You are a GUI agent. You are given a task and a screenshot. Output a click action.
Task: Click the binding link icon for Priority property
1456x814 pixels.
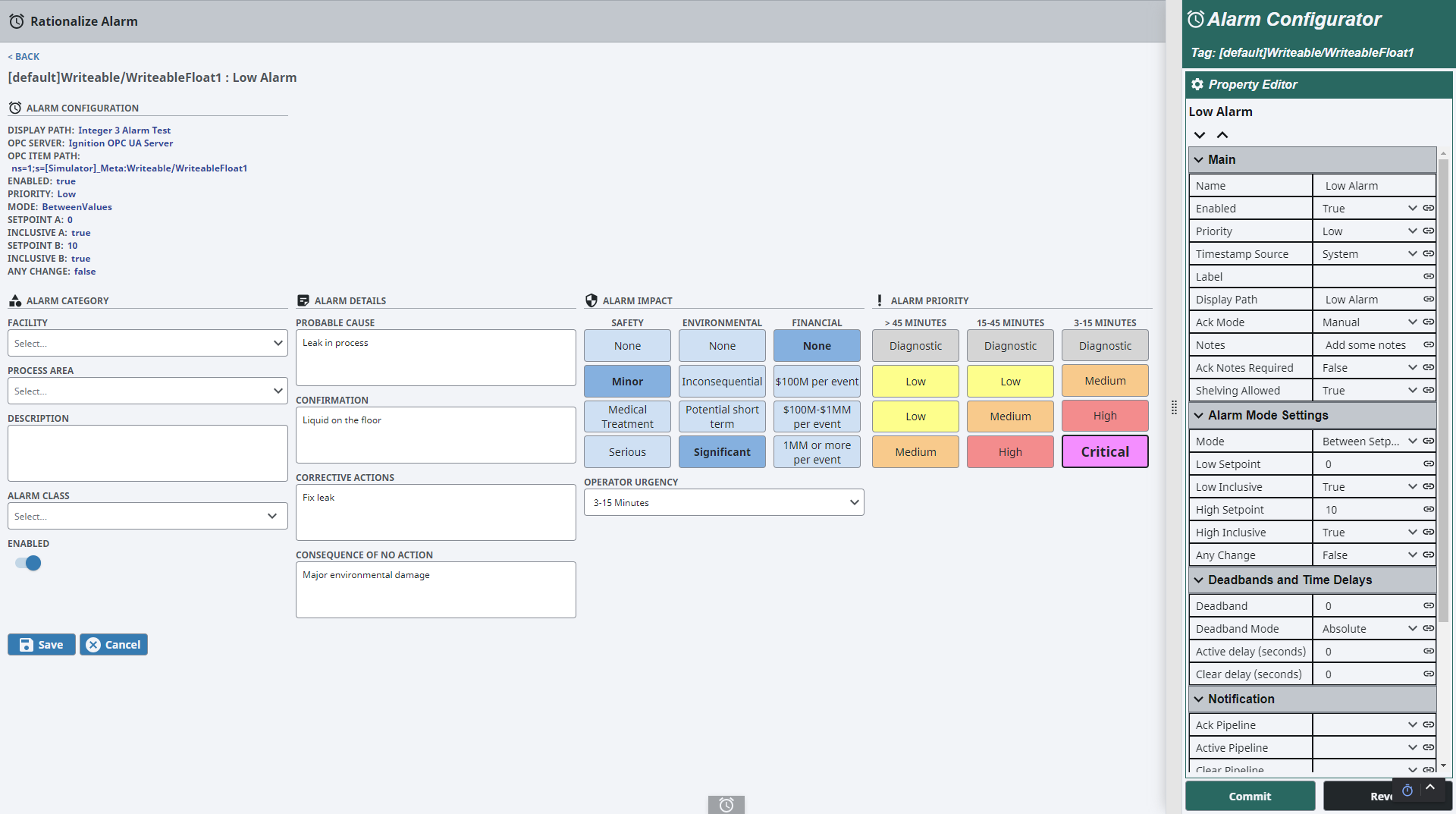point(1428,231)
